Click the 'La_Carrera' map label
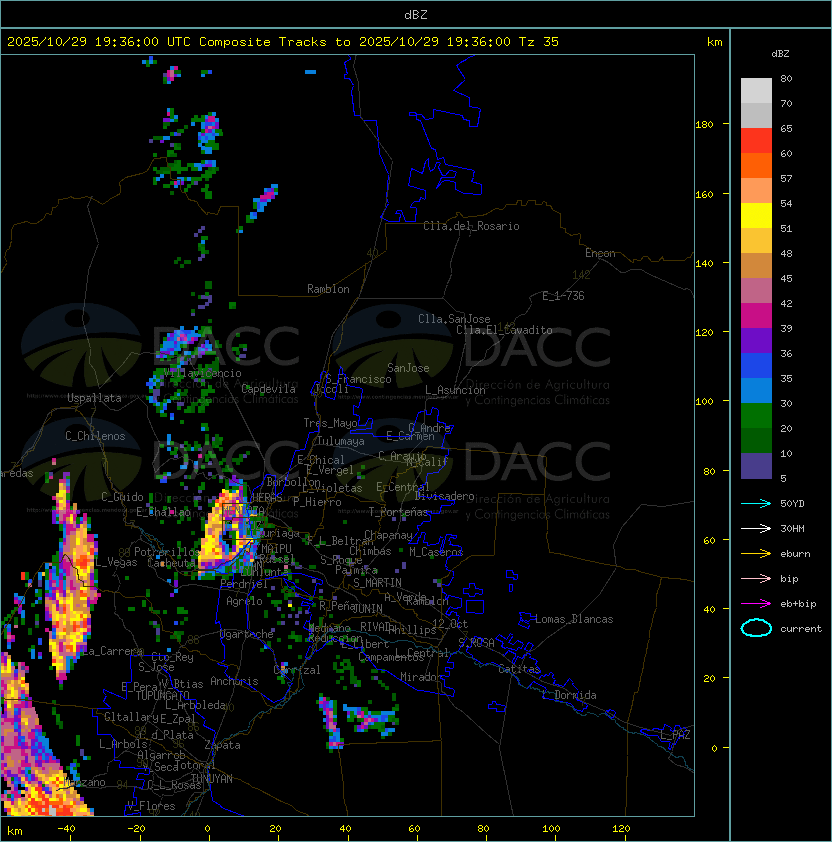This screenshot has height=842, width=832. (x=111, y=651)
